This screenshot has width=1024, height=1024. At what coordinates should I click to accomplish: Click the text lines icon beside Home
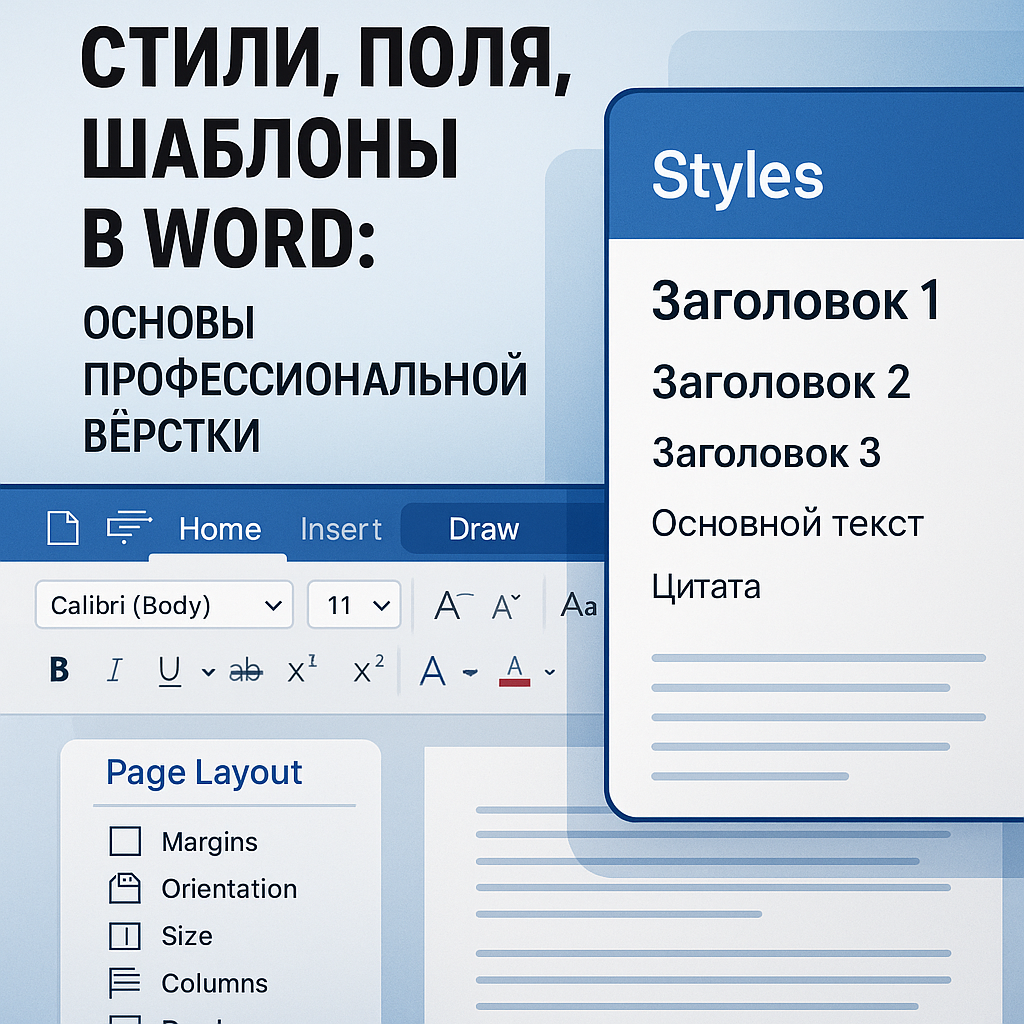click(129, 526)
